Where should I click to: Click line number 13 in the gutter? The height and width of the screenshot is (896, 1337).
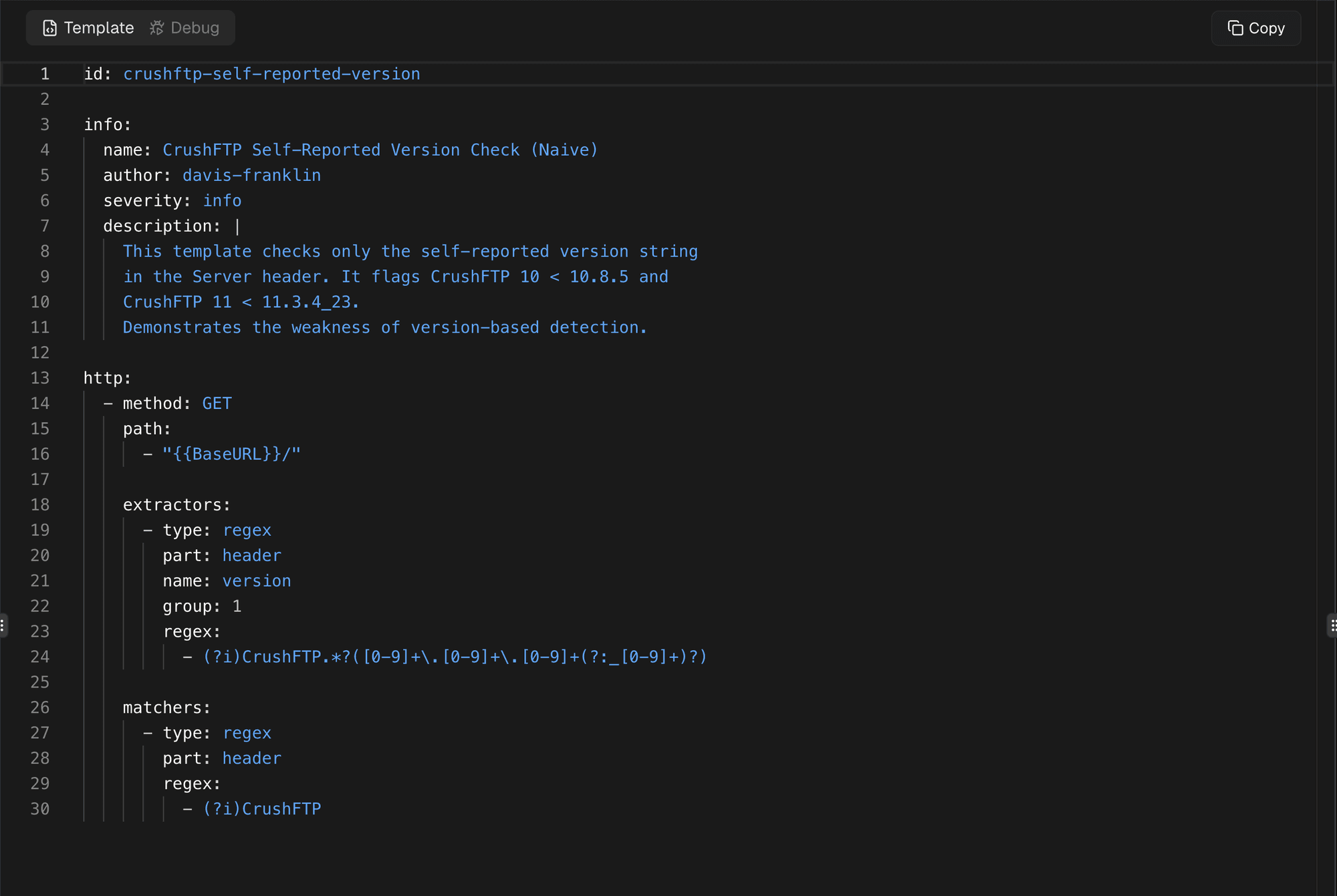pos(40,378)
